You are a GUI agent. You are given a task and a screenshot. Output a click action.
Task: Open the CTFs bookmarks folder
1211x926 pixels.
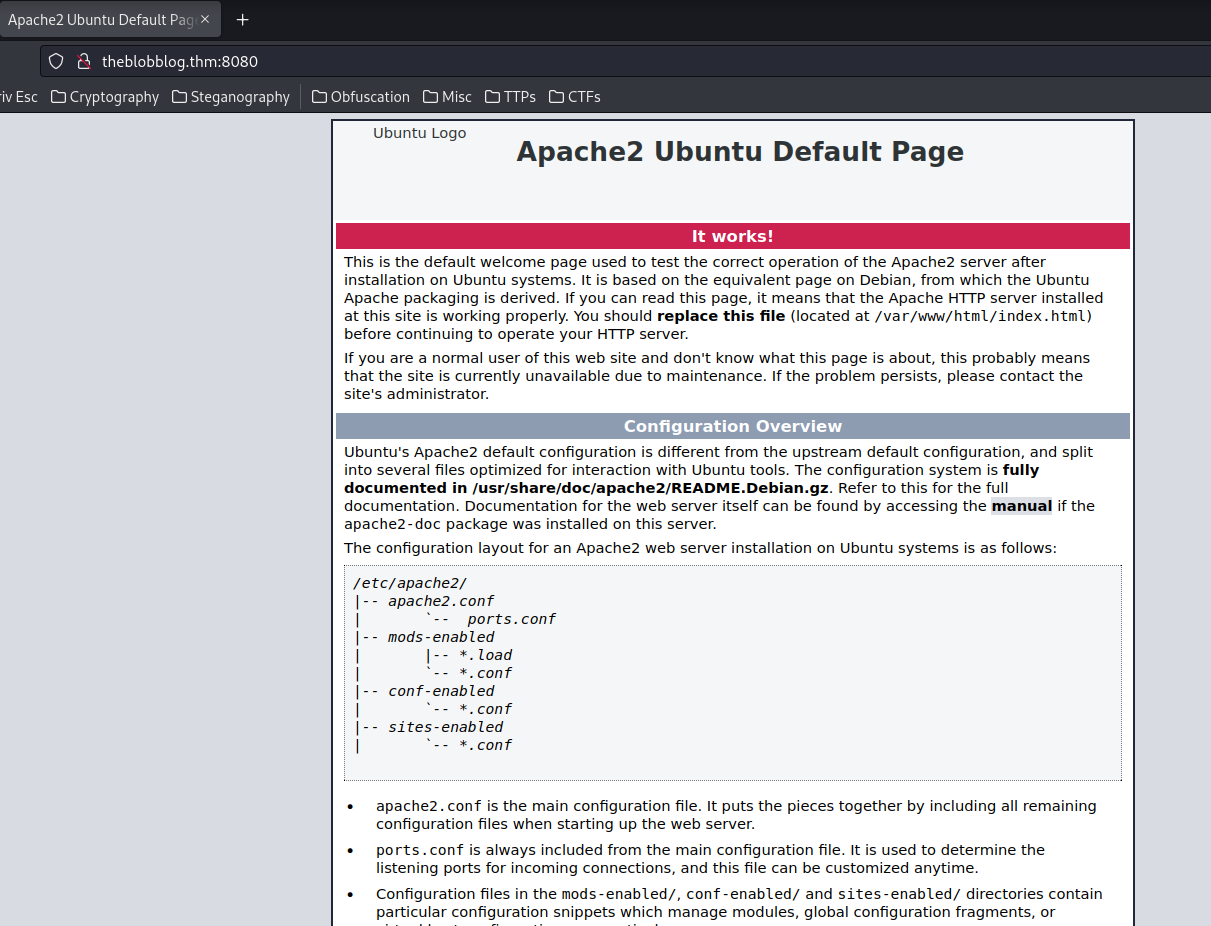[x=574, y=97]
